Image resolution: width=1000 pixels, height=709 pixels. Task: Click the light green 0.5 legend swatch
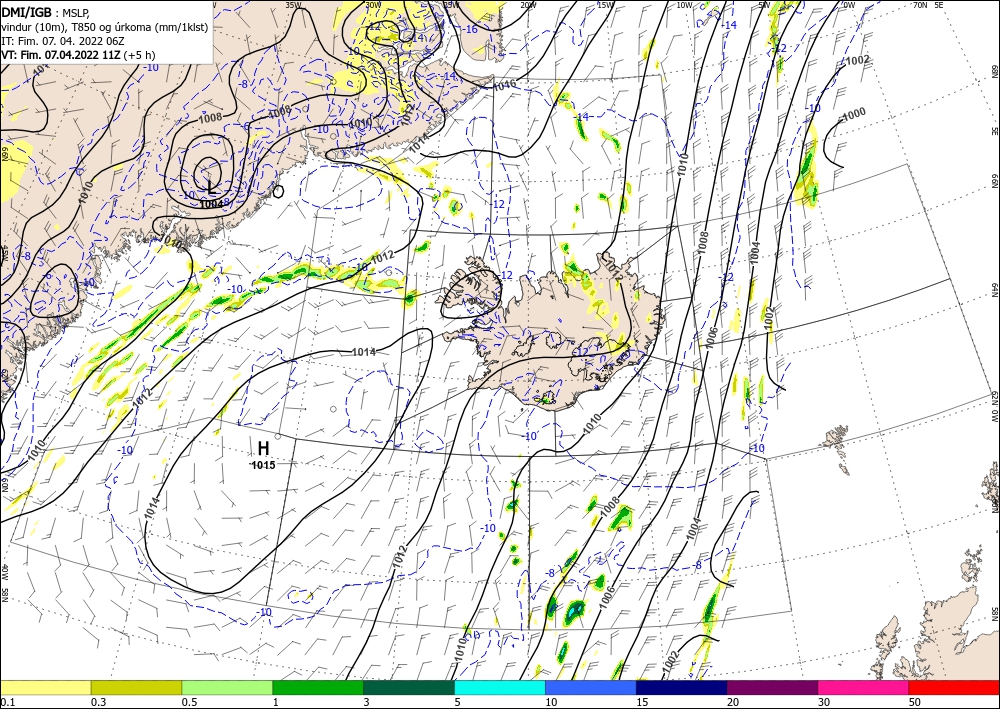click(x=227, y=687)
